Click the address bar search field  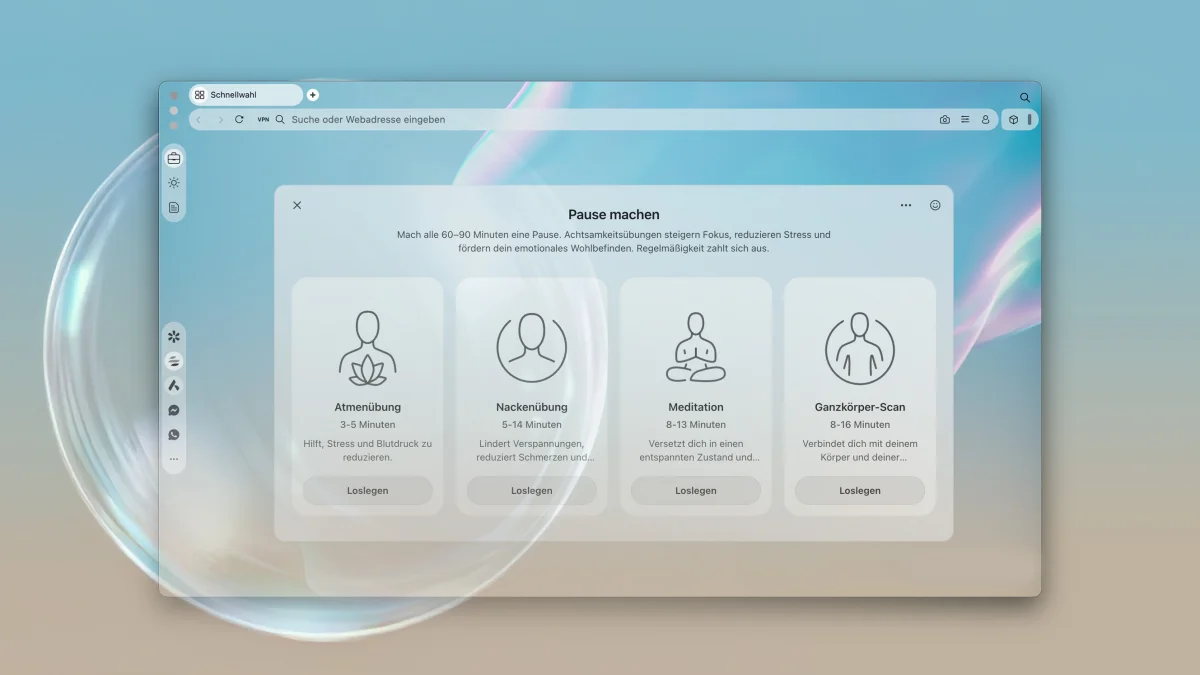click(x=600, y=120)
